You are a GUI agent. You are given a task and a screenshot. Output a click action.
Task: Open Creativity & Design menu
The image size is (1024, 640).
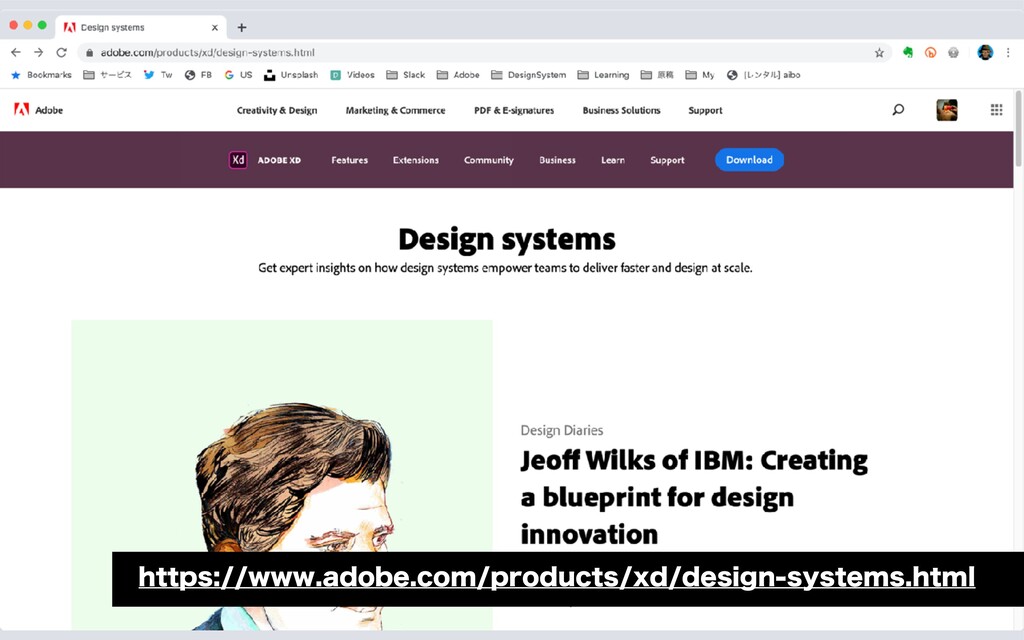coord(277,110)
